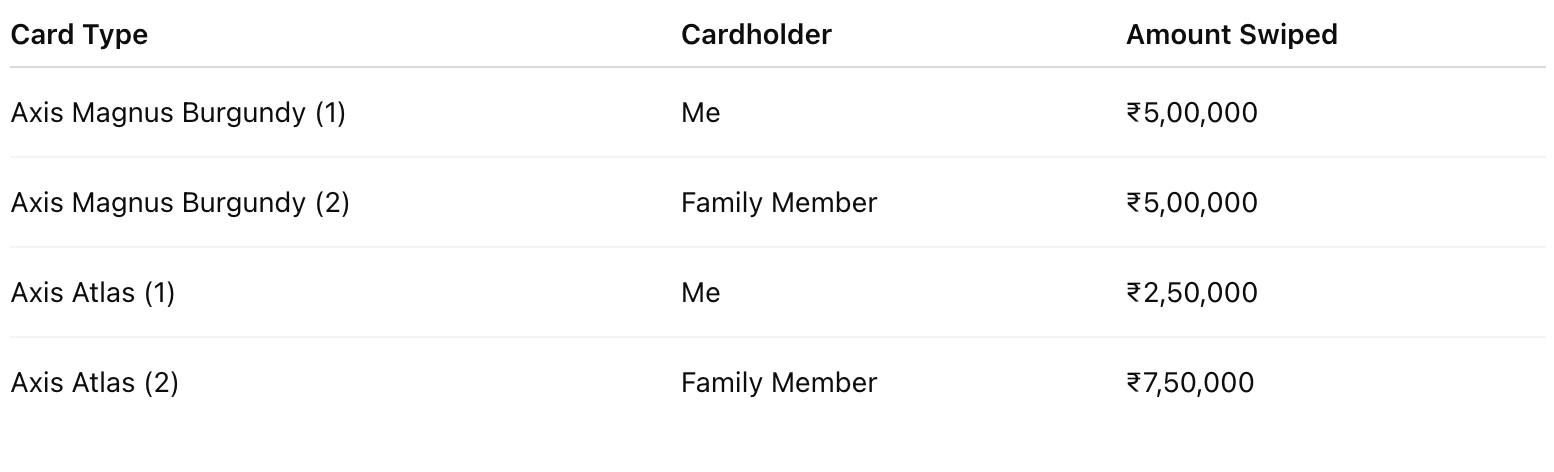This screenshot has height=472, width=1554.
Task: Click the rupee symbol before 2,50,000
Action: 1134,293
